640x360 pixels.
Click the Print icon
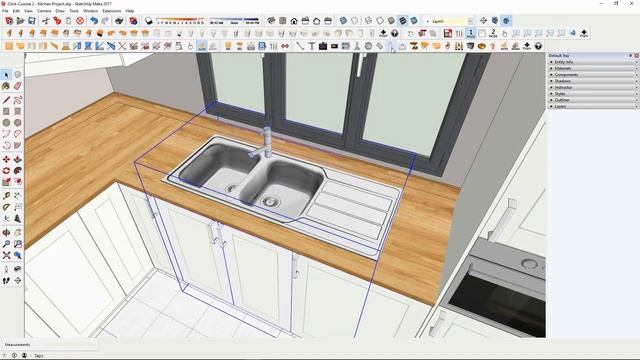tap(119, 20)
